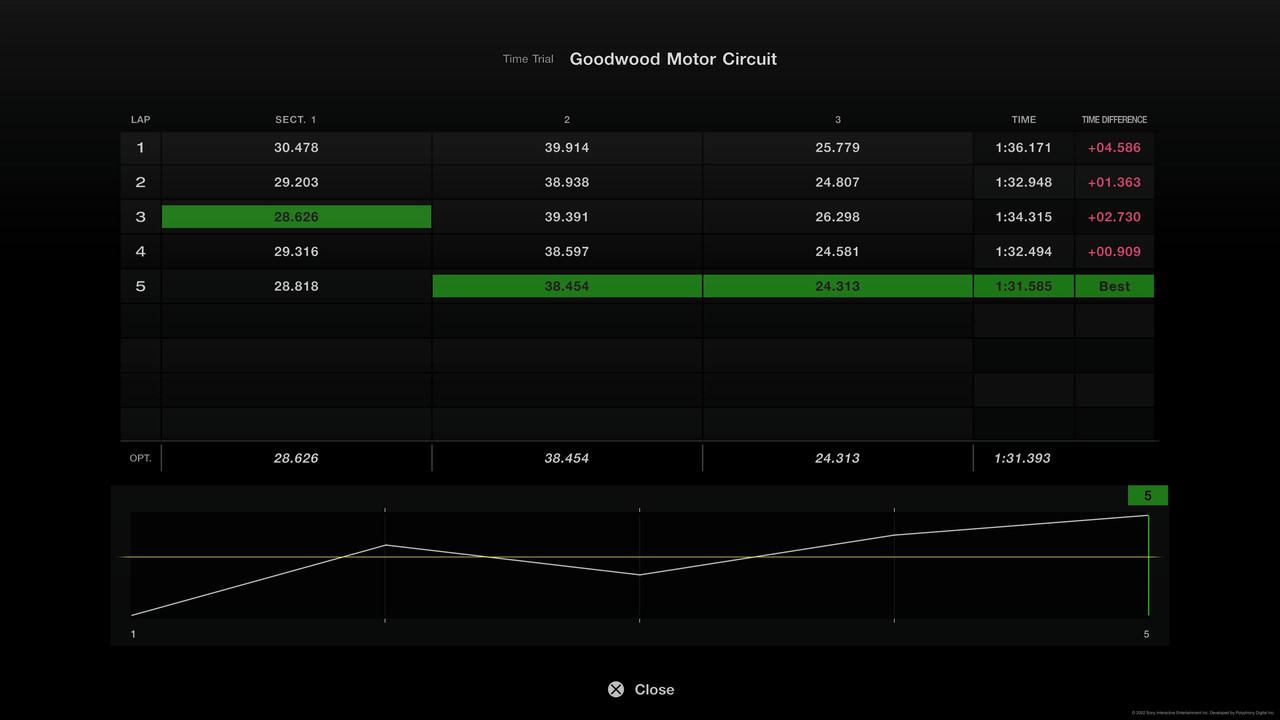Click lap 1 sector 2 time 39.914

[x=567, y=147]
